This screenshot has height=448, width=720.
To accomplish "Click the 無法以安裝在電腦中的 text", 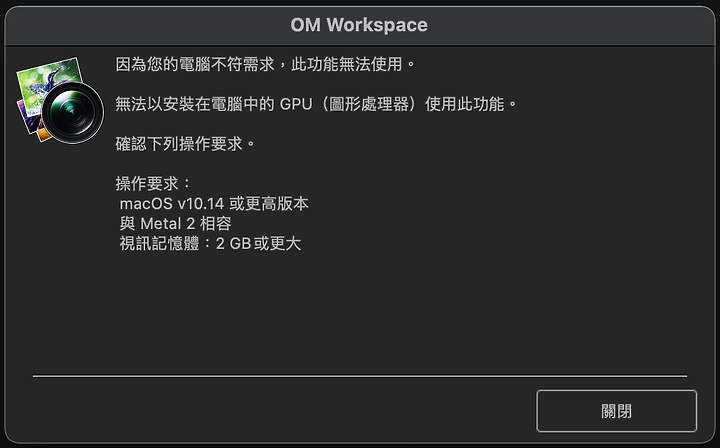I will (x=195, y=104).
